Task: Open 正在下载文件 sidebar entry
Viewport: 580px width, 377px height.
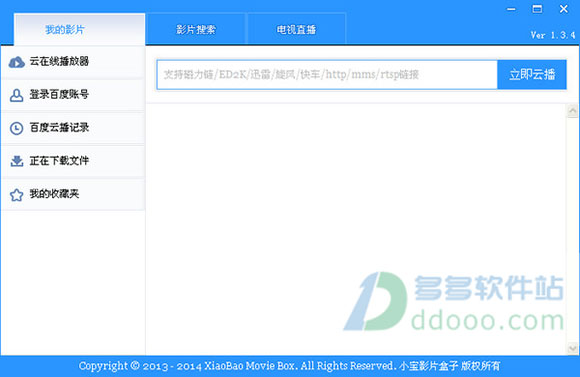Action: (x=73, y=161)
